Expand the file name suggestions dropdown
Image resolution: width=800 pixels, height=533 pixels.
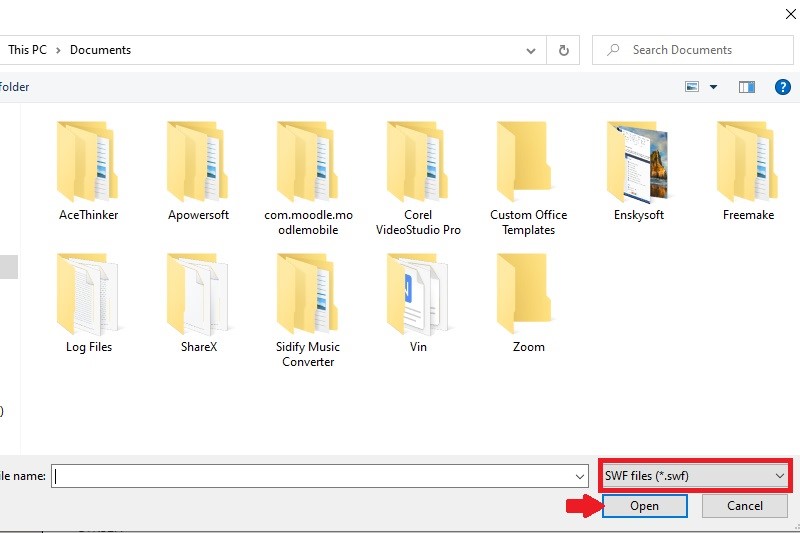(580, 476)
